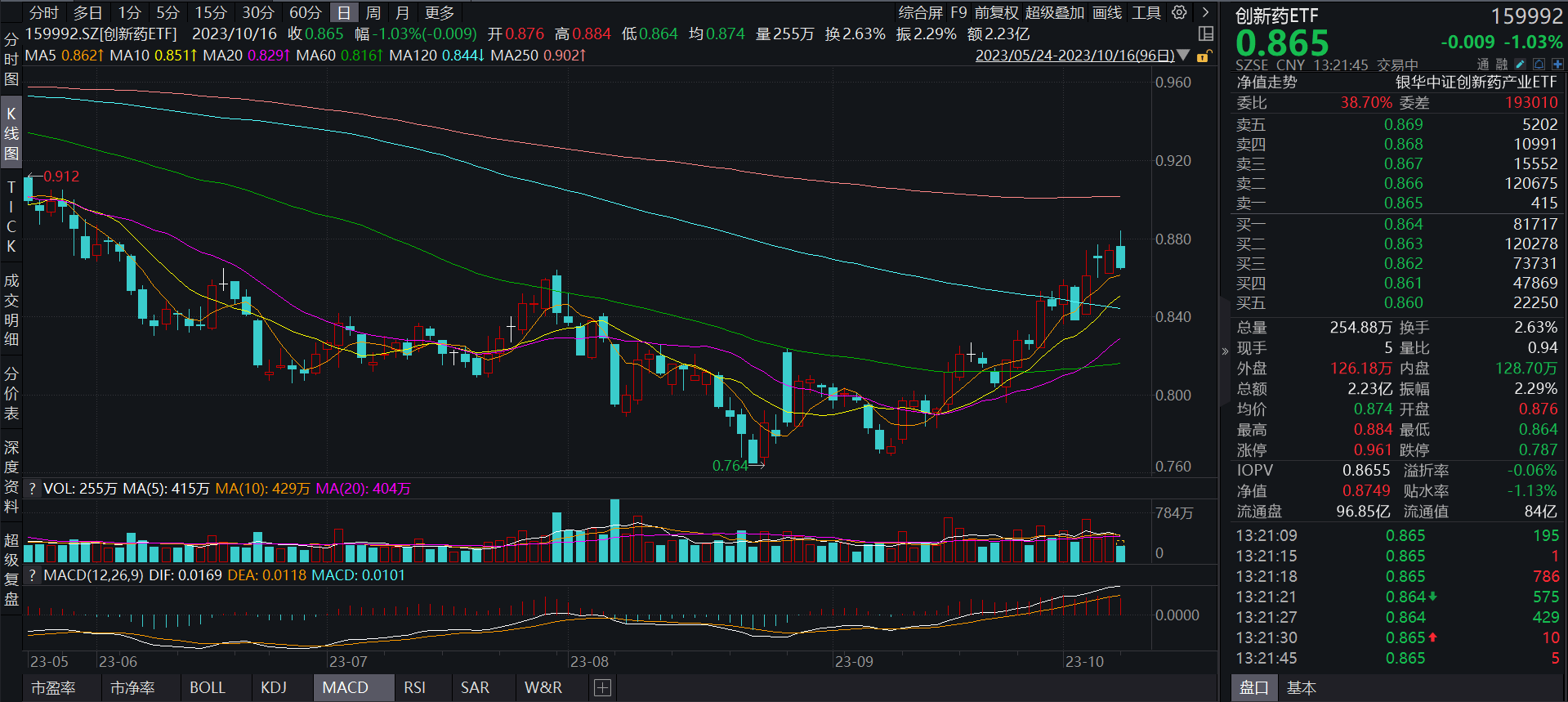Viewport: 1568px width, 702px height.
Task: Click the 2023/05/24-2023/10/16 date range link
Action: (1074, 55)
